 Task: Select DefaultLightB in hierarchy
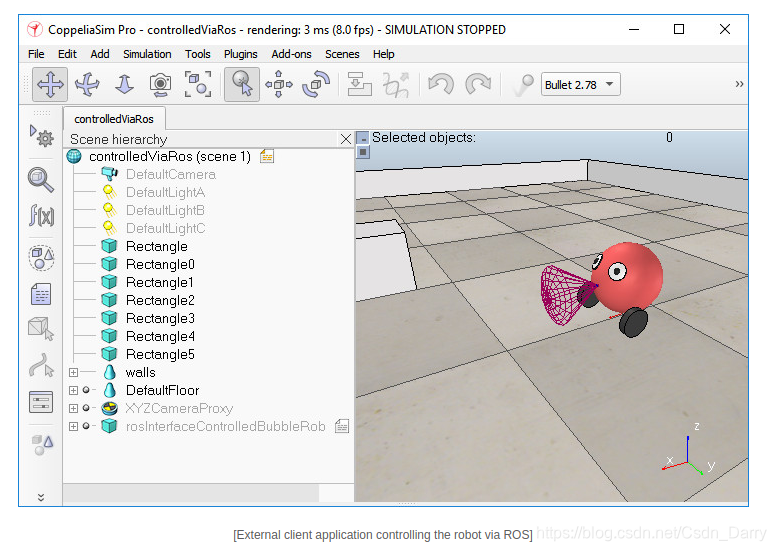pos(165,210)
